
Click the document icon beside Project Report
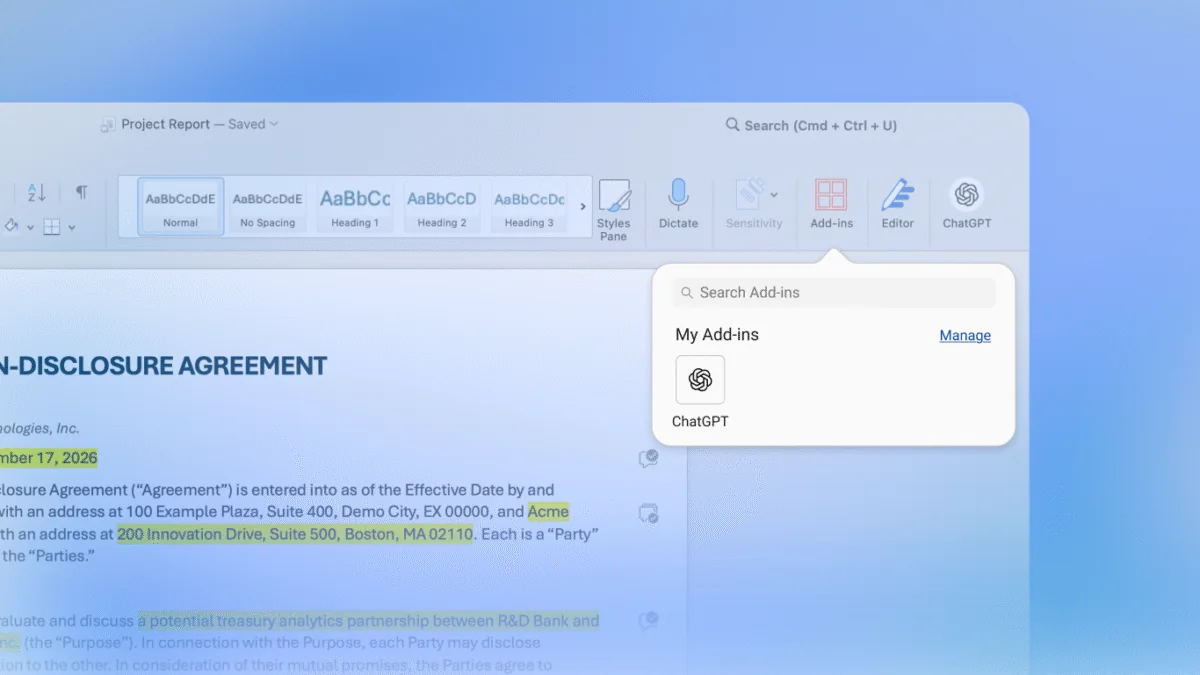click(x=108, y=125)
